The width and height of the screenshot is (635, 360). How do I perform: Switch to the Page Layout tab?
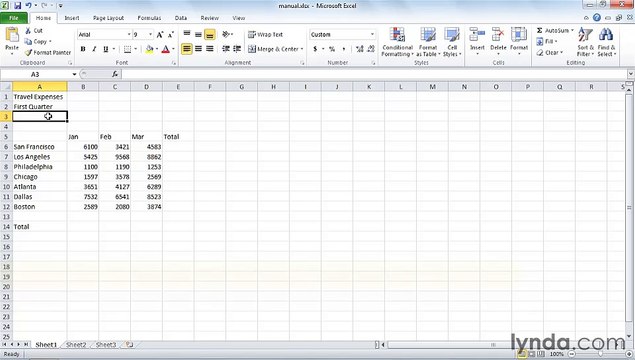pyautogui.click(x=108, y=18)
